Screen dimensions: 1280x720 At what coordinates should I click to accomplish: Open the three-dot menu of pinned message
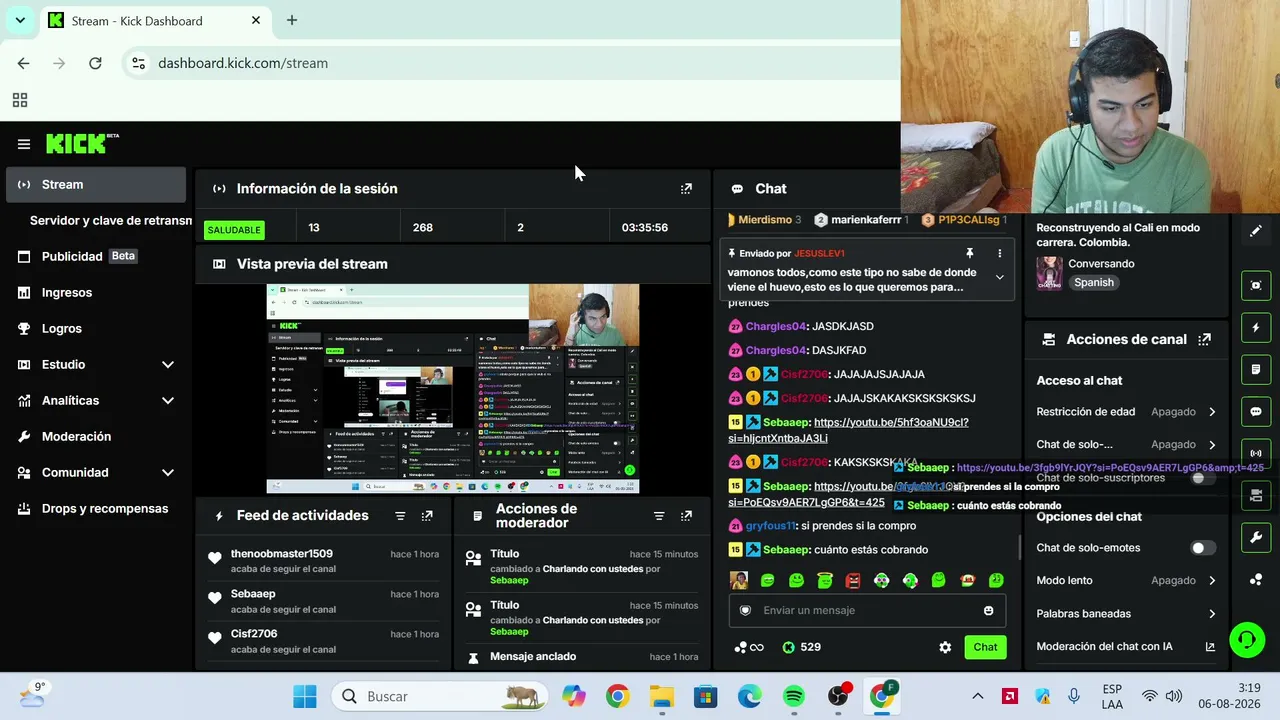tap(999, 254)
